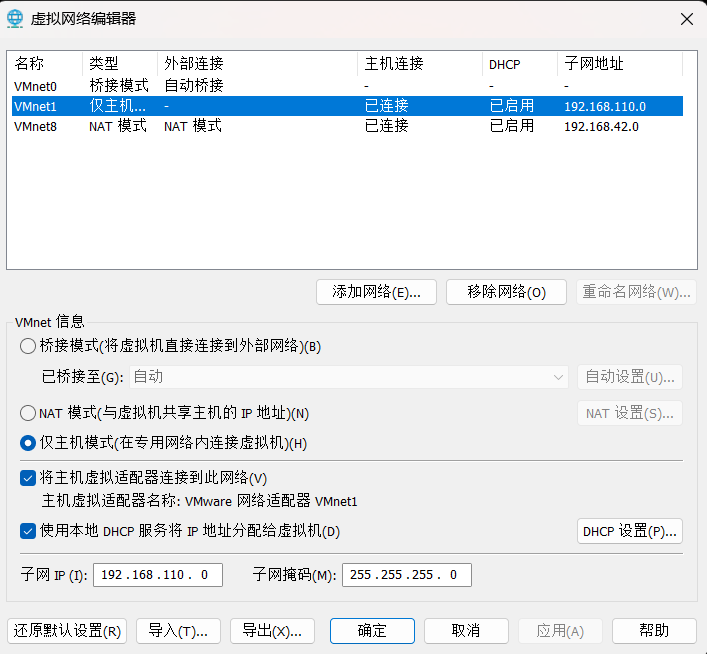This screenshot has height=654, width=707.
Task: Click 自动设置(U)... button
Action: click(x=629, y=377)
